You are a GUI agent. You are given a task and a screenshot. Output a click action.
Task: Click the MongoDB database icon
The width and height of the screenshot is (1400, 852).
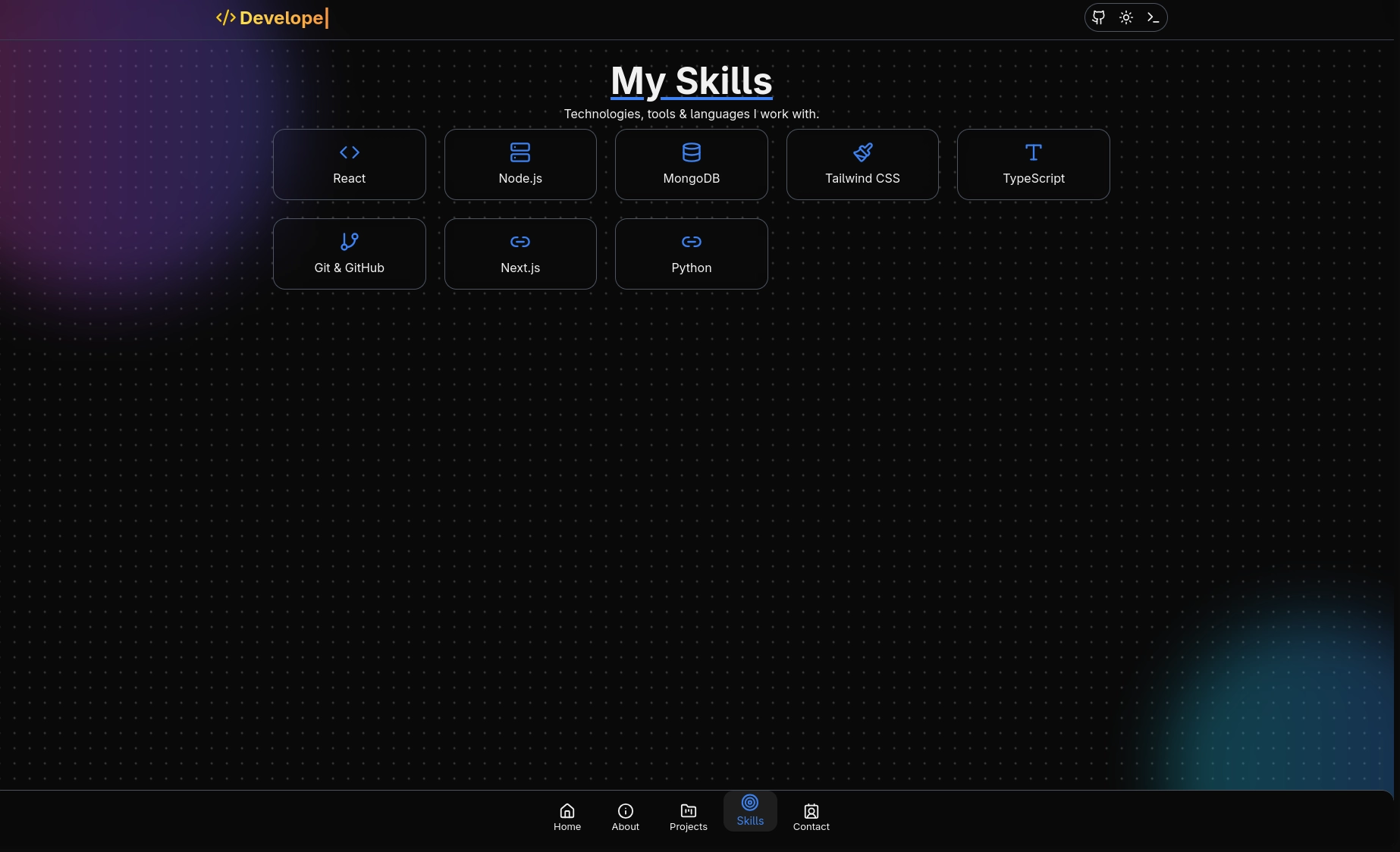point(692,152)
